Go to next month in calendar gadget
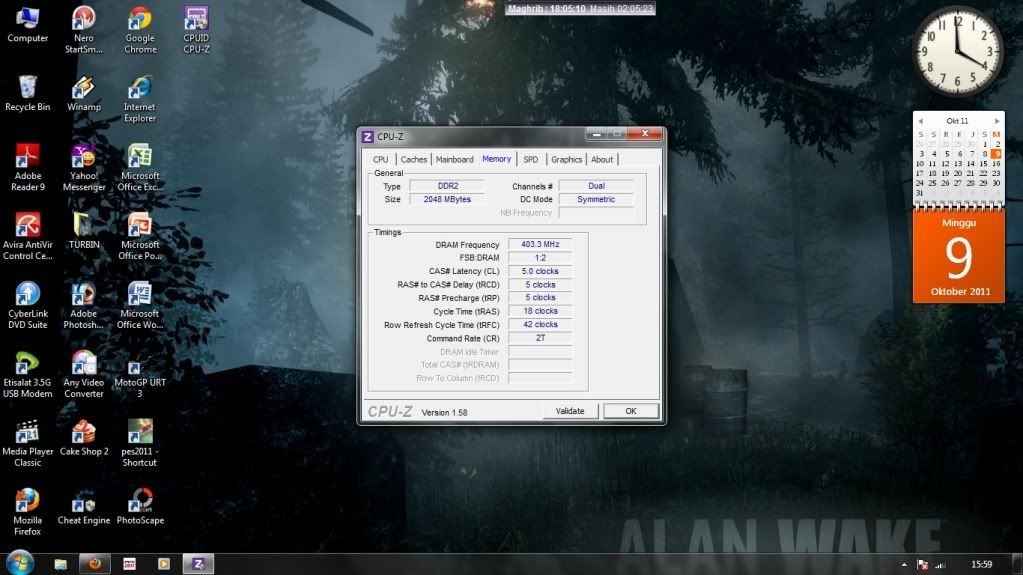1023x575 pixels. pos(997,121)
